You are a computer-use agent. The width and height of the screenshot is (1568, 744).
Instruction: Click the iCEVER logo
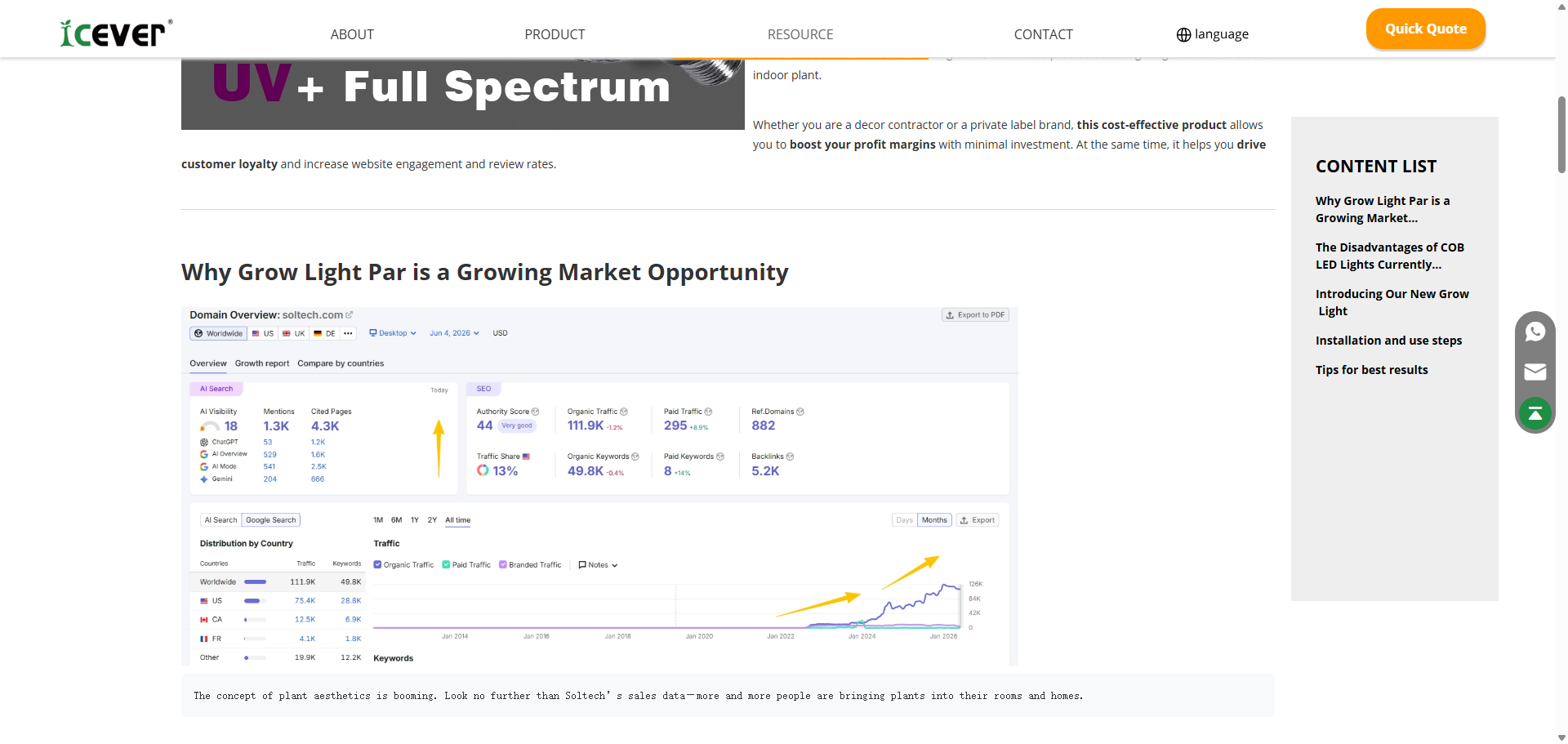pos(116,33)
